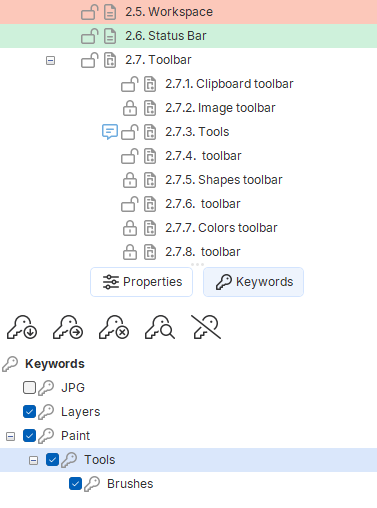The width and height of the screenshot is (377, 508).
Task: Click the document icon of 2.5. Workspace
Action: coord(110,12)
